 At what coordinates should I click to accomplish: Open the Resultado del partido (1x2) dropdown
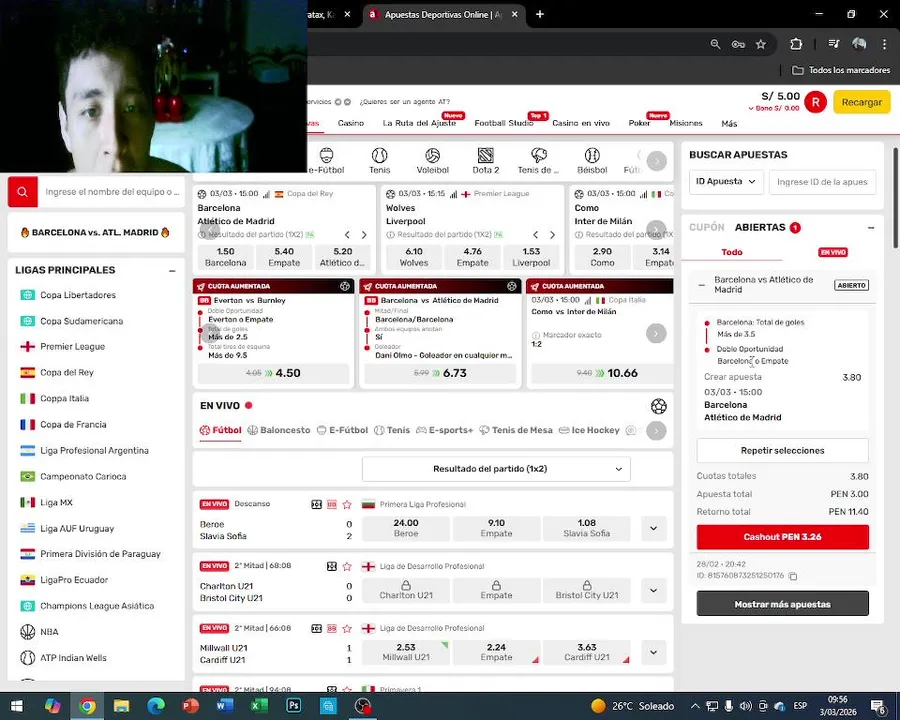tap(496, 469)
